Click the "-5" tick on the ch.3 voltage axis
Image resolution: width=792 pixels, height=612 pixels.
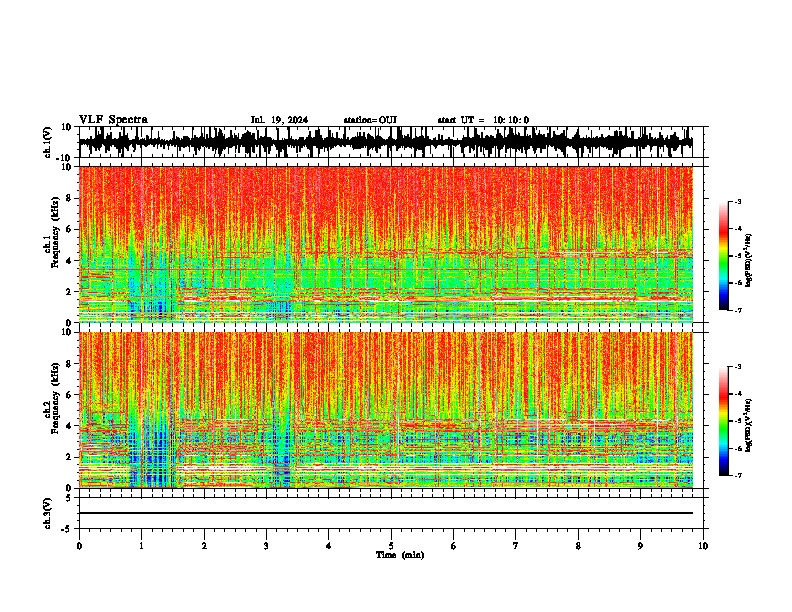(x=68, y=529)
